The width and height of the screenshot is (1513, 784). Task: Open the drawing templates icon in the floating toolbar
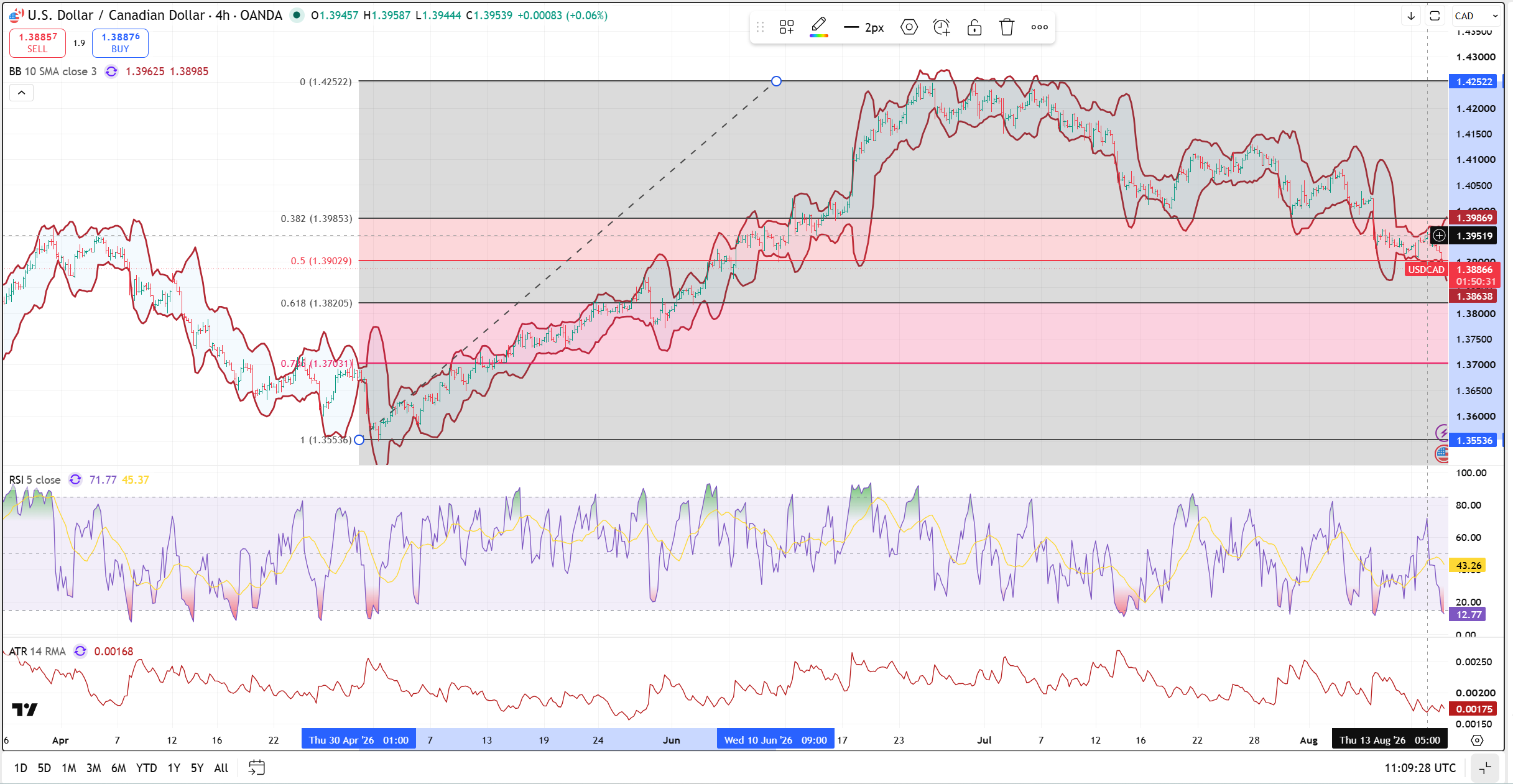point(787,27)
